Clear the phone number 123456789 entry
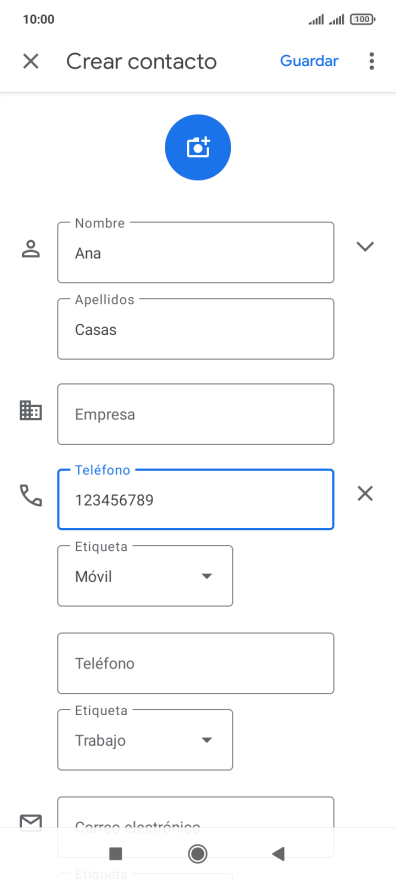 (365, 494)
